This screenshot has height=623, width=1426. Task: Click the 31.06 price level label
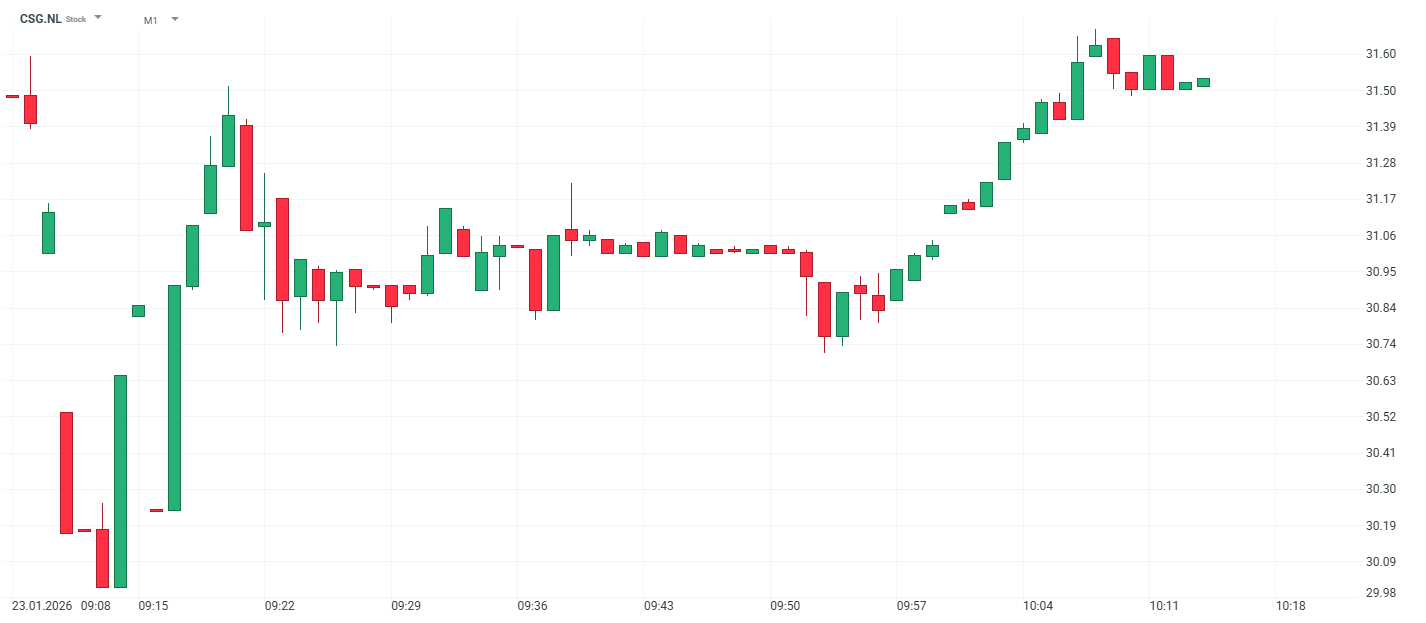pyautogui.click(x=1379, y=236)
